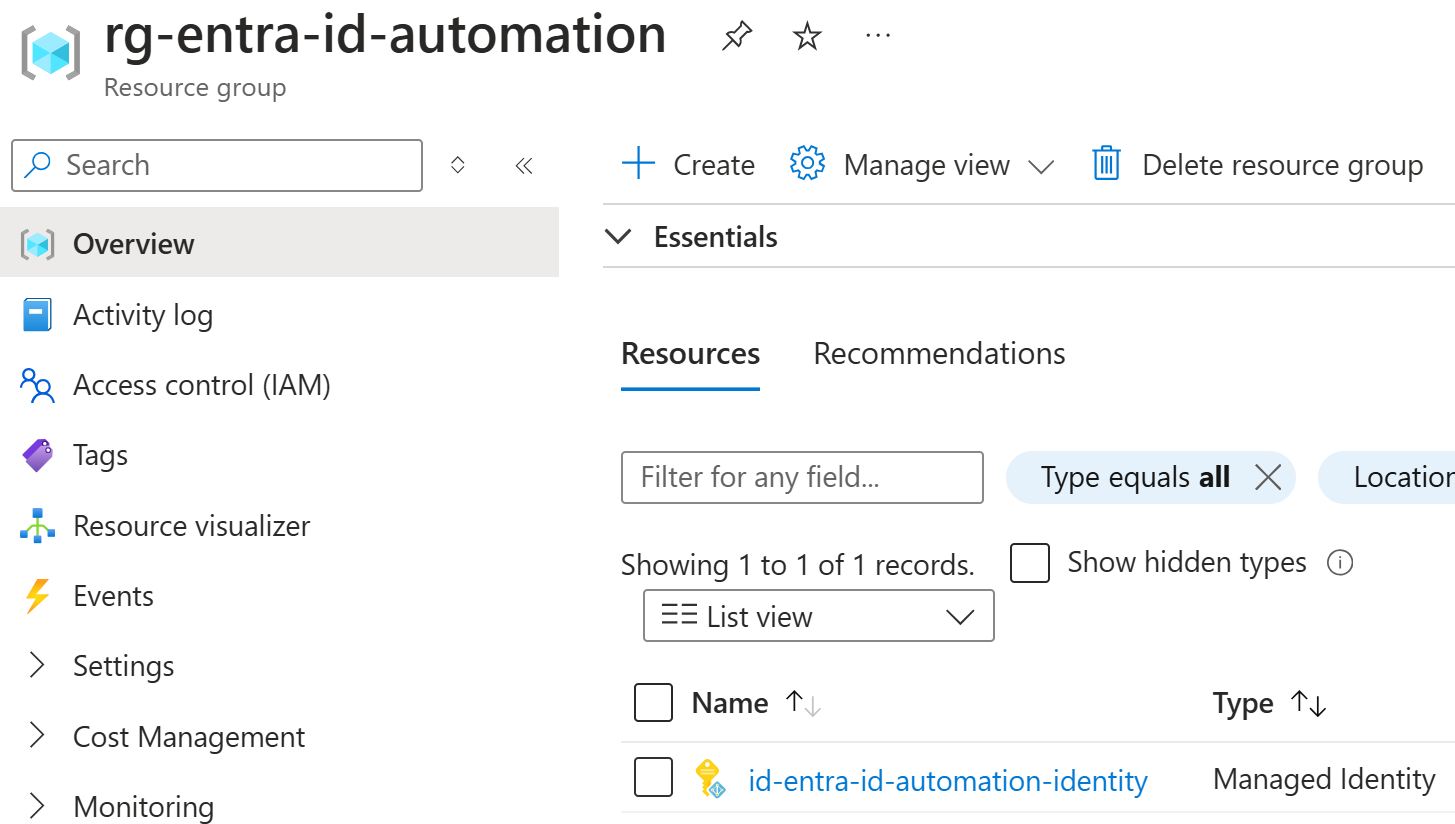Collapse the sidebar with double chevron
This screenshot has width=1455, height=824.
[524, 165]
